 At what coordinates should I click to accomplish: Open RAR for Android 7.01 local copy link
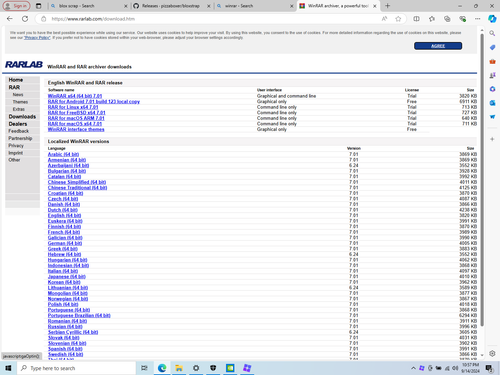(94, 102)
